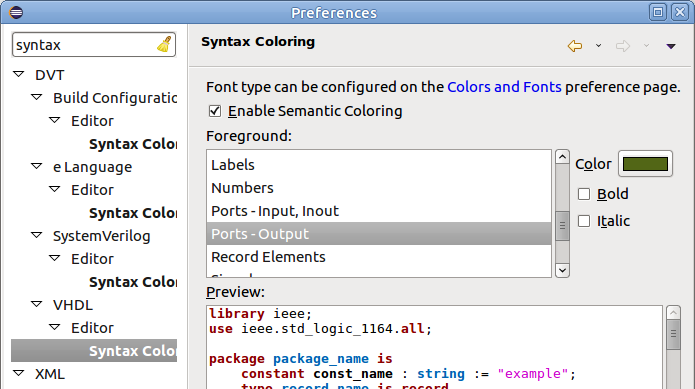
Task: Click the forward navigation arrow
Action: click(x=623, y=46)
